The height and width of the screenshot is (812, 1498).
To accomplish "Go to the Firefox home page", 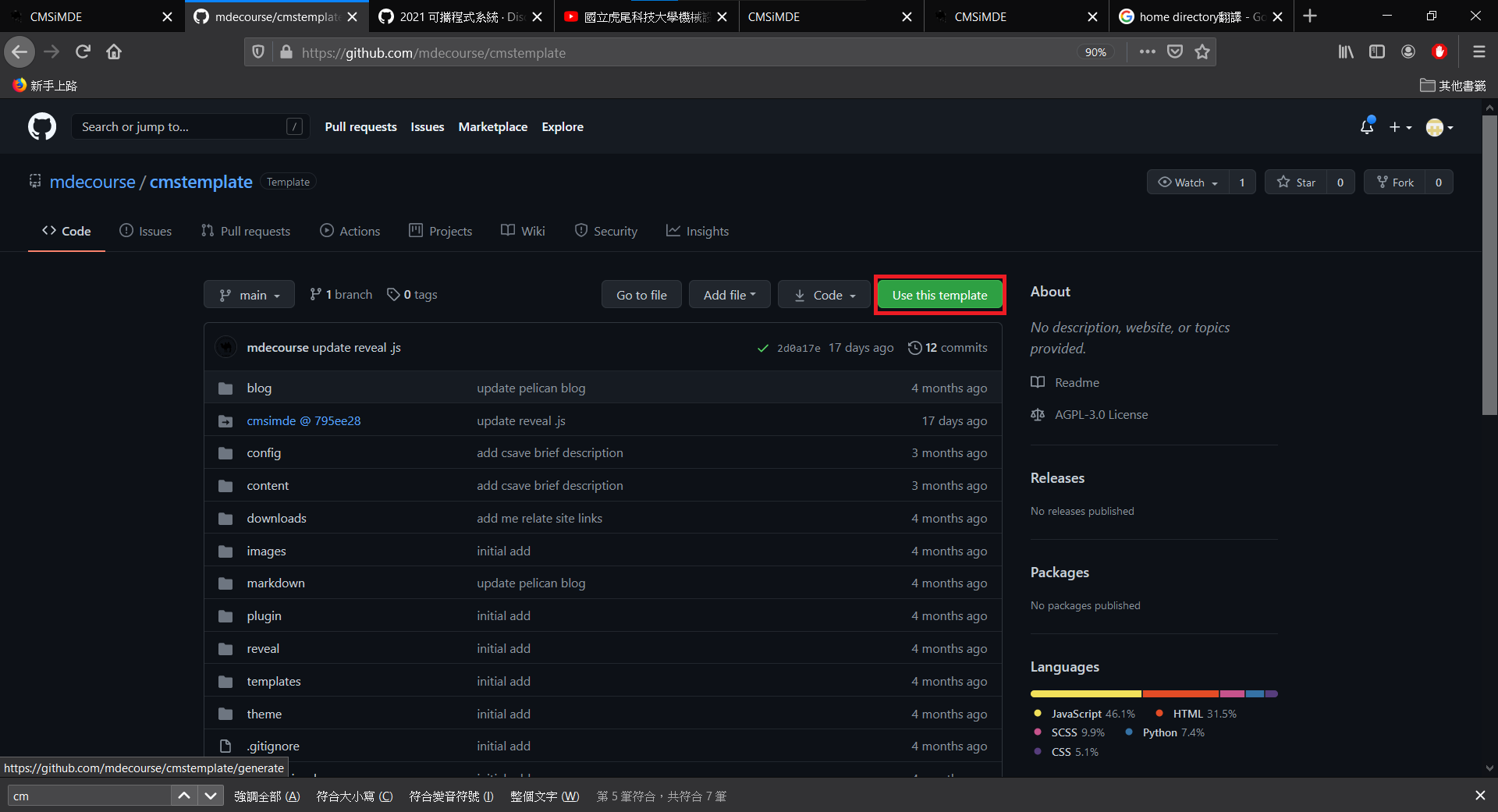I will click(114, 52).
